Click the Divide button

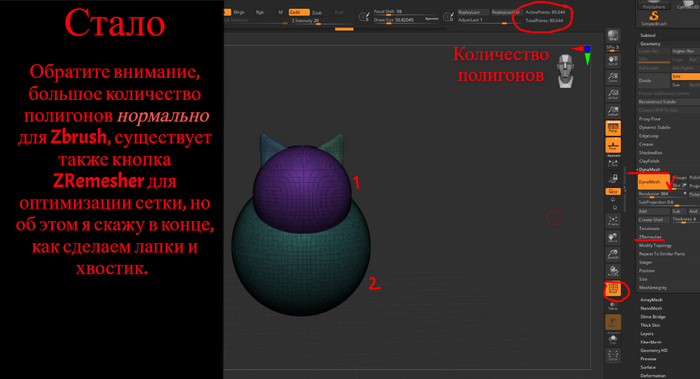(x=654, y=80)
